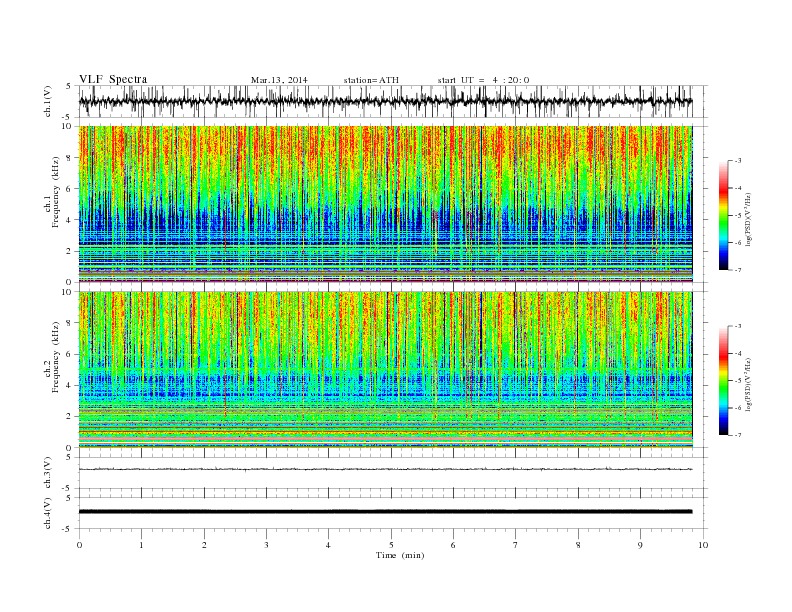
Task: Click the thick ch.4 waveform trace
Action: coord(385,512)
